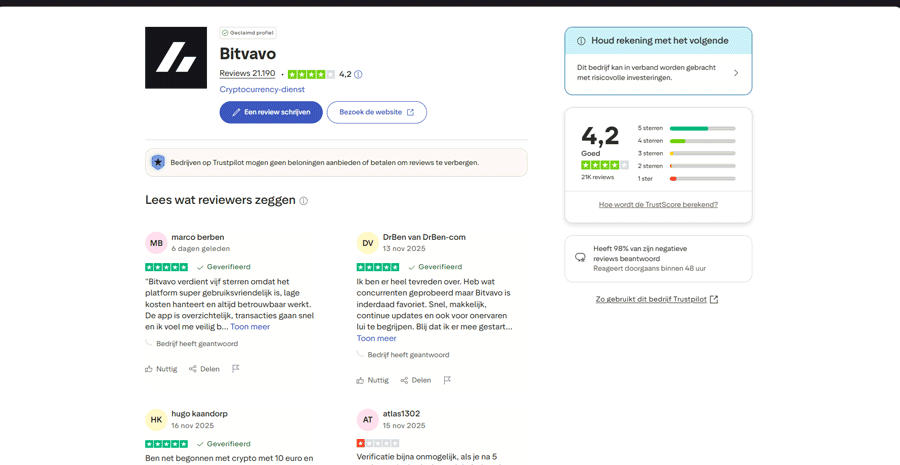Expand DrBen review with Toon meer
The width and height of the screenshot is (900, 465).
click(377, 338)
